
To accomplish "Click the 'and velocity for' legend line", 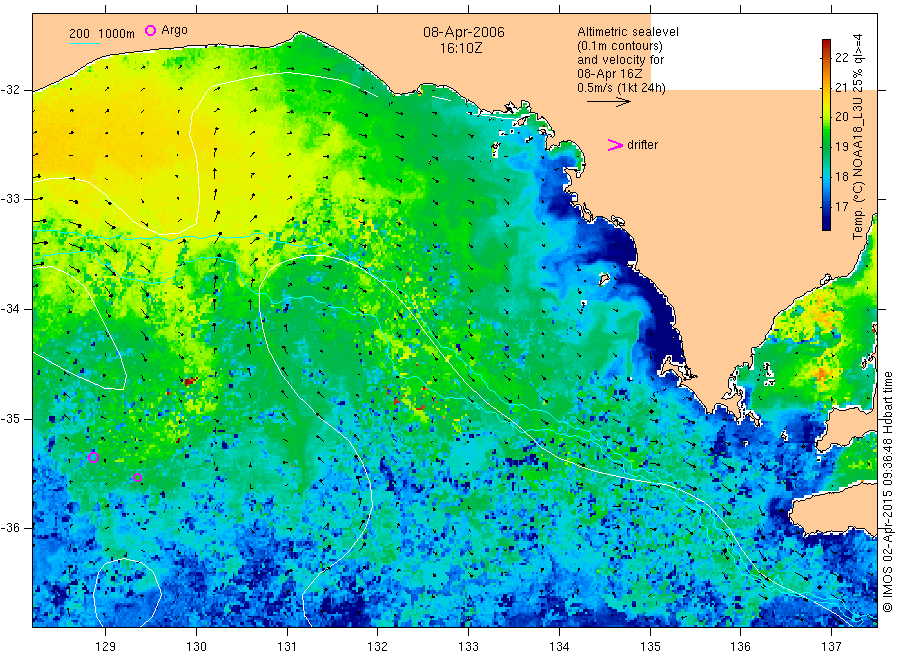I will (620, 60).
